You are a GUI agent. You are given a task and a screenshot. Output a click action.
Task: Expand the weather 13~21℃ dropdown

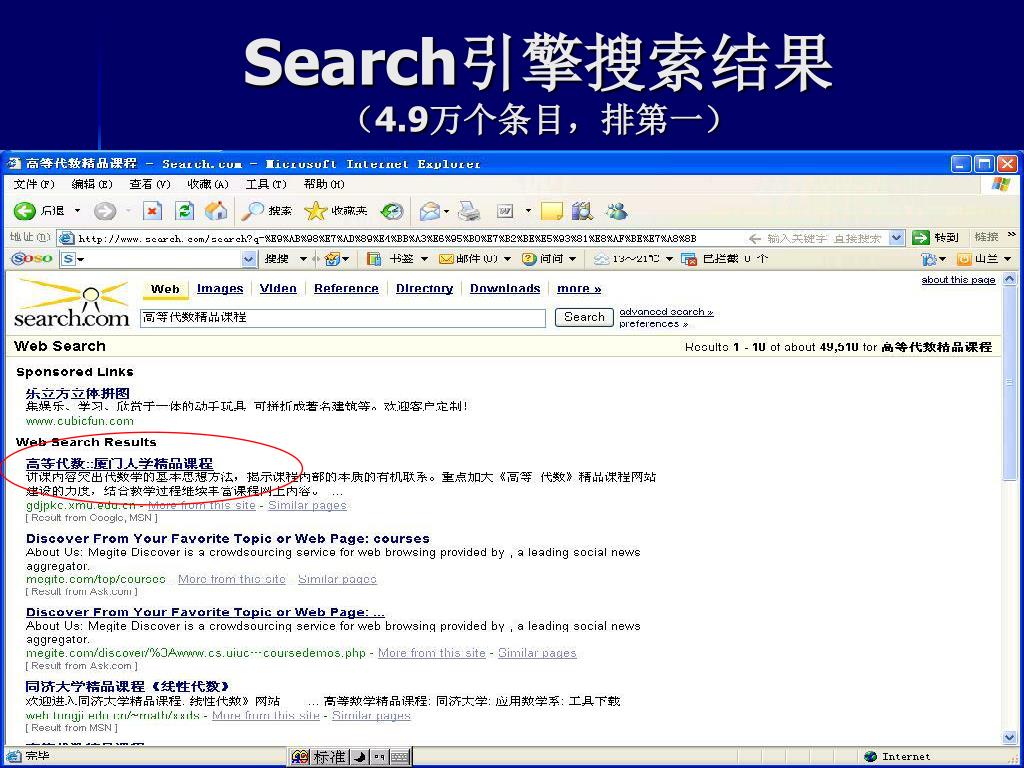[x=669, y=259]
